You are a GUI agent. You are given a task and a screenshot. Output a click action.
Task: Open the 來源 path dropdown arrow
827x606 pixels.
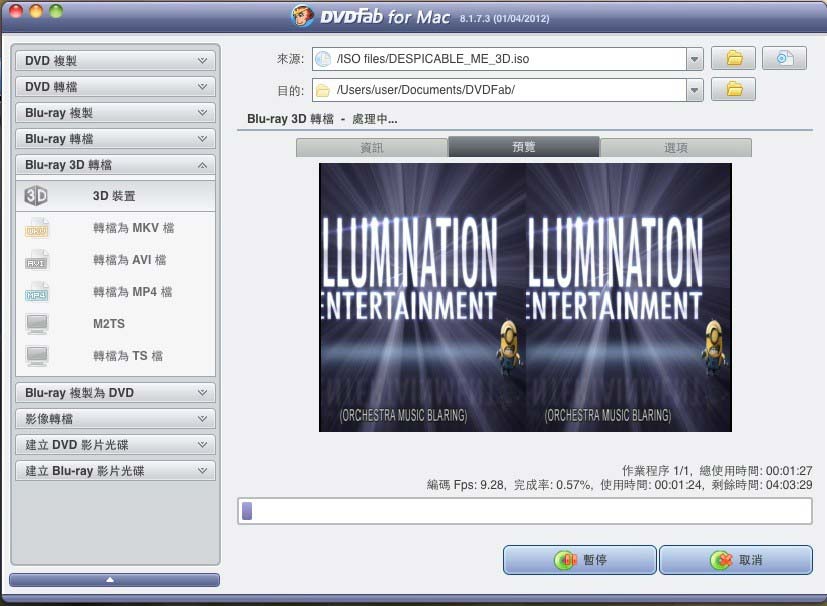click(x=695, y=59)
